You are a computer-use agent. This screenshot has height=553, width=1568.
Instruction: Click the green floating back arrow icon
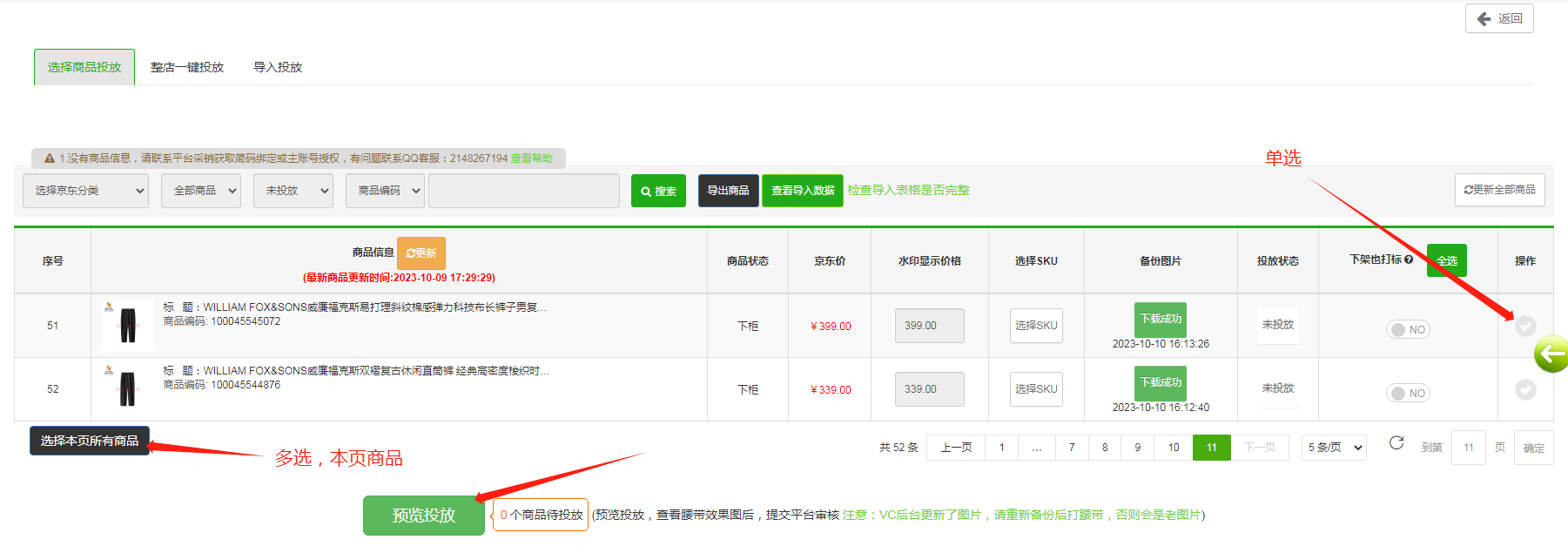1551,354
